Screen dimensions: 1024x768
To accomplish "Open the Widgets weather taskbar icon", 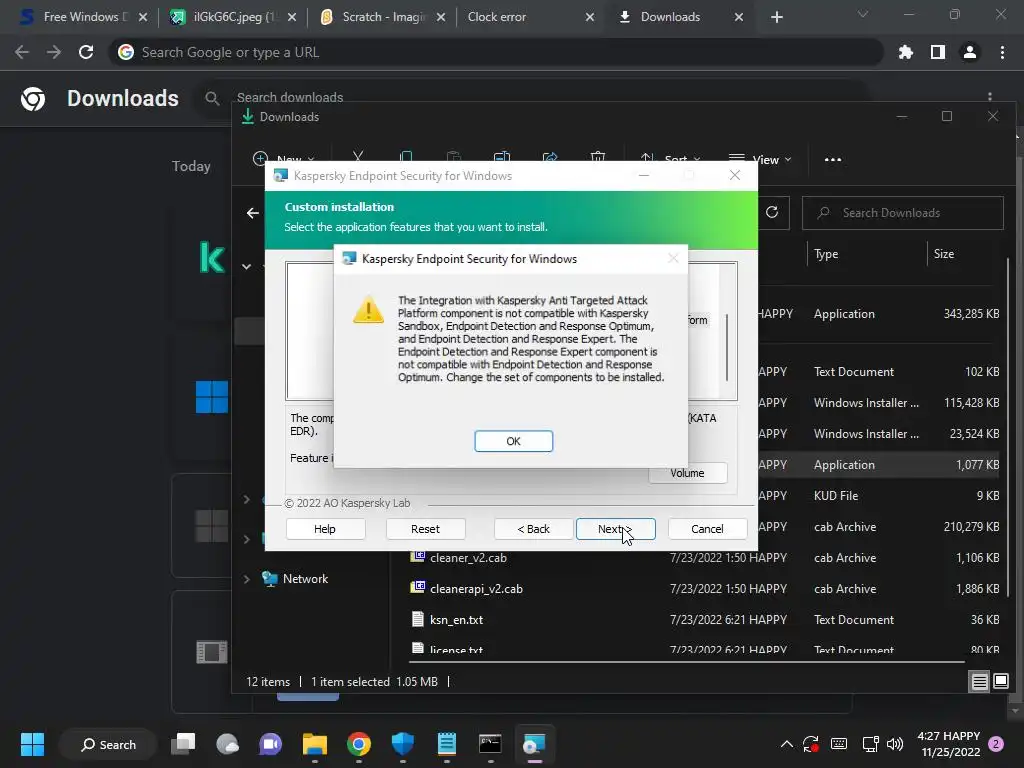I will tap(227, 744).
